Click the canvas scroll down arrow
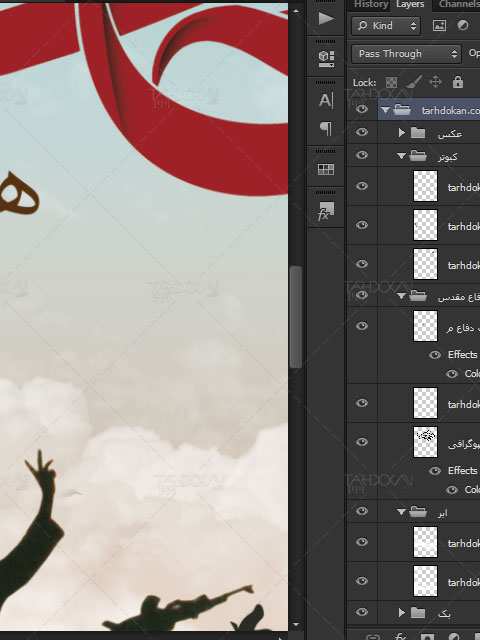This screenshot has height=640, width=480. point(296,625)
